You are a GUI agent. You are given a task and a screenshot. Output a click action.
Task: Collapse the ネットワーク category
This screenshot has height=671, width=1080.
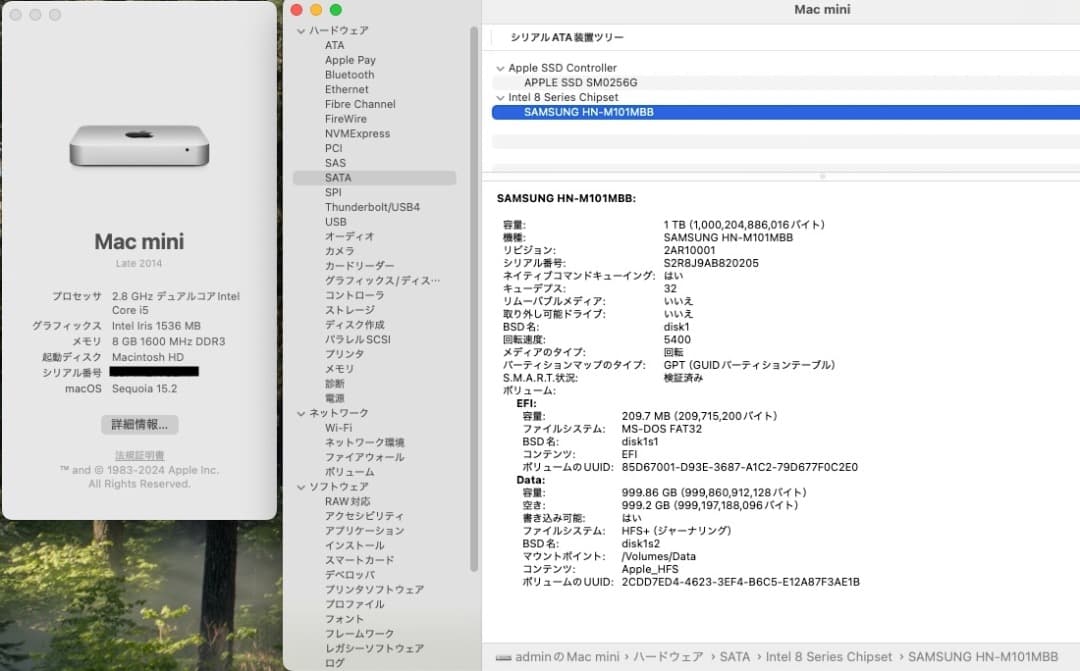click(300, 412)
